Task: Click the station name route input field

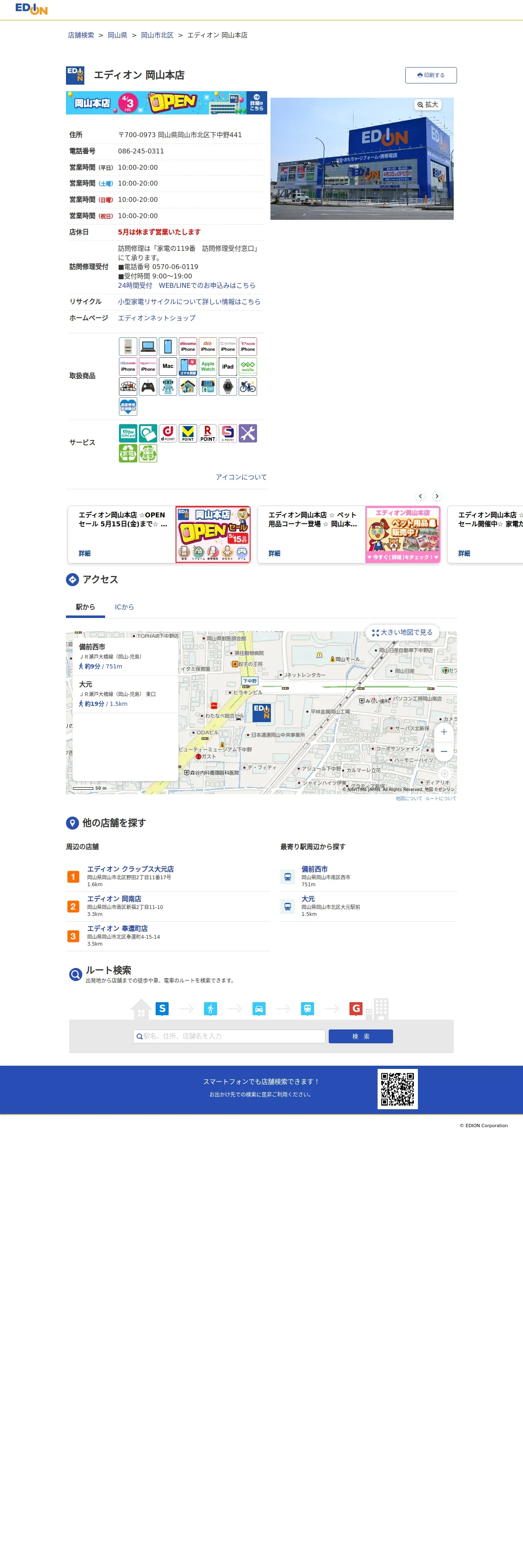Action: point(229,1036)
